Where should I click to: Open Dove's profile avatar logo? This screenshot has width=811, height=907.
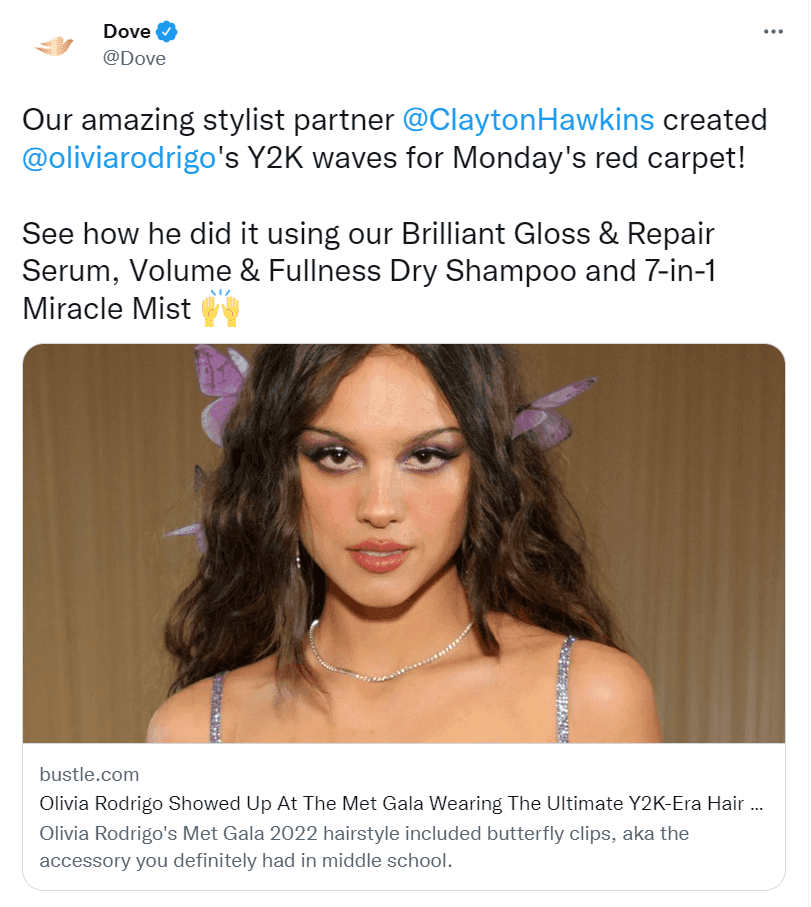coord(53,45)
